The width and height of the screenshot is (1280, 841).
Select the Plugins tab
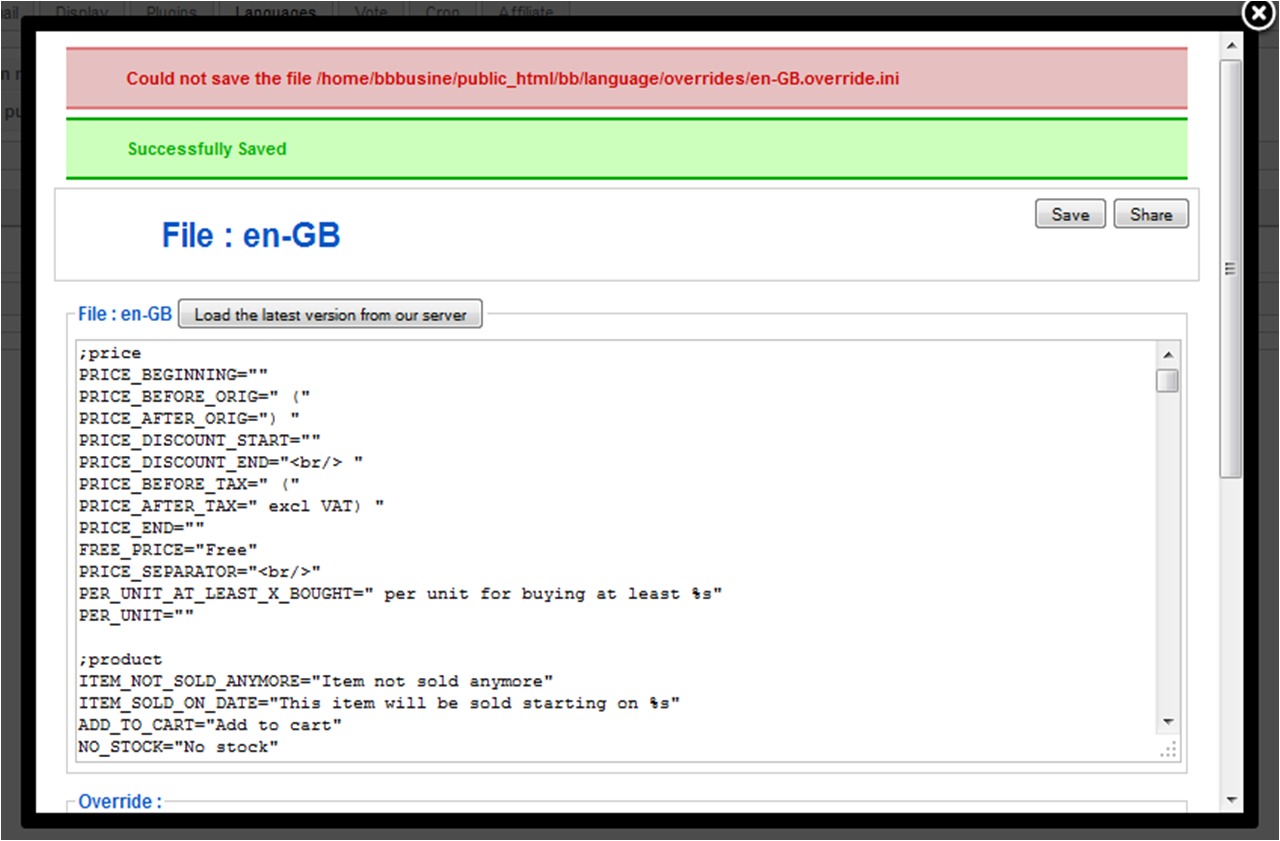(x=171, y=12)
